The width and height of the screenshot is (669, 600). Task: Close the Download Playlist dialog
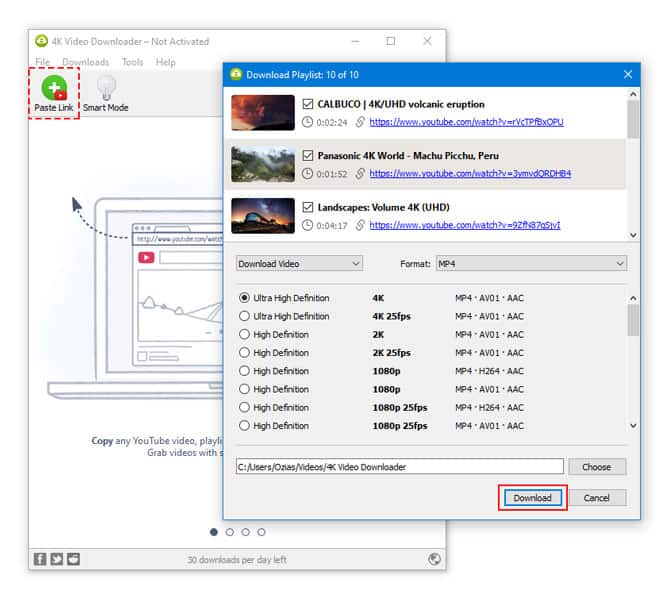tap(628, 75)
